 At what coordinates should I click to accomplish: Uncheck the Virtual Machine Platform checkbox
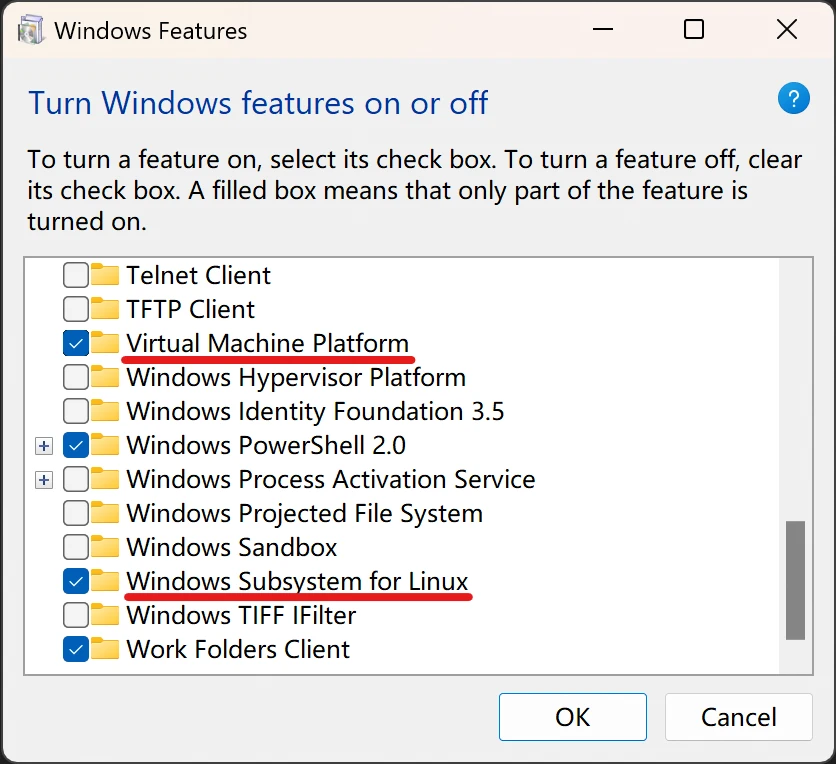click(x=76, y=343)
